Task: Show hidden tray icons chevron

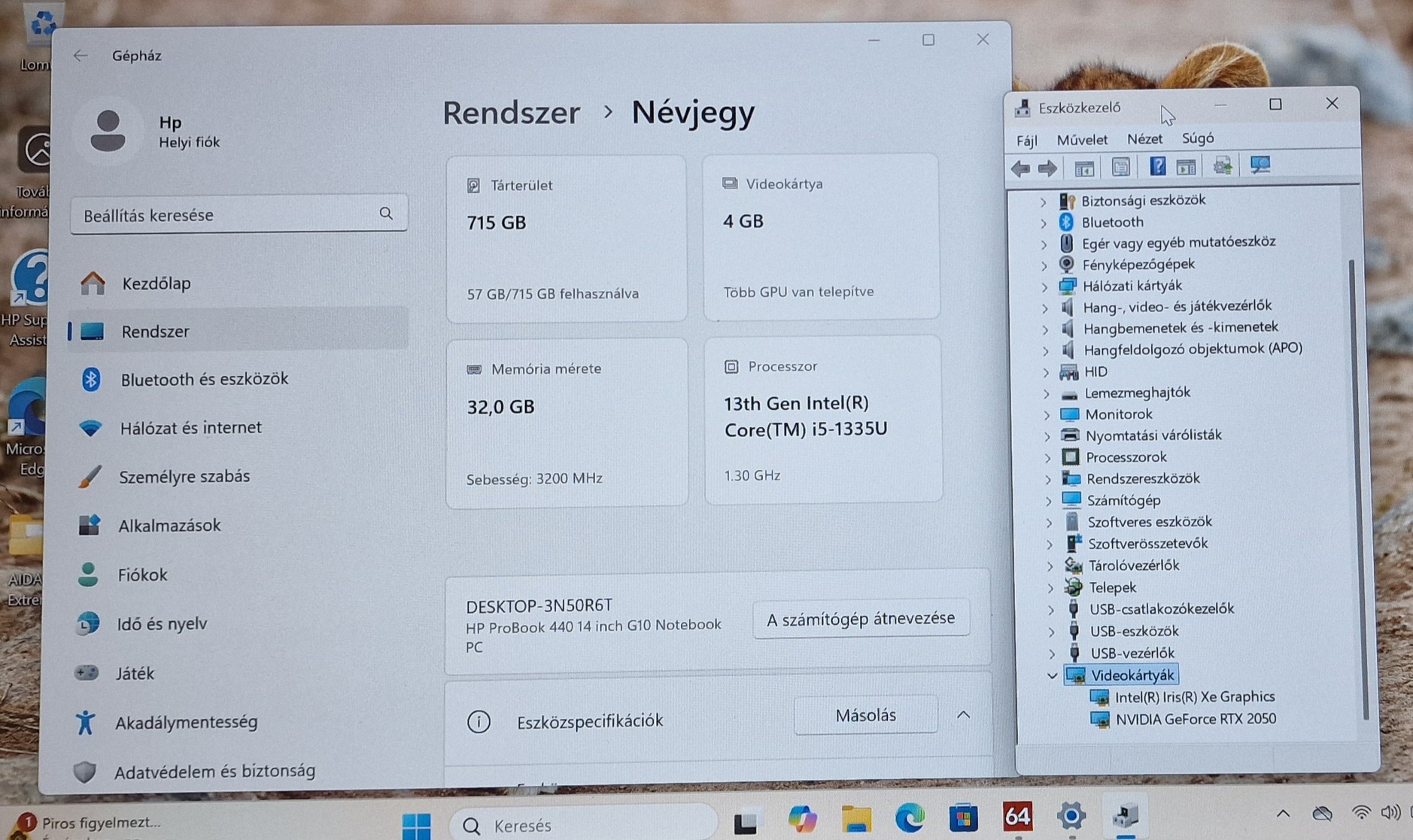Action: (1283, 814)
